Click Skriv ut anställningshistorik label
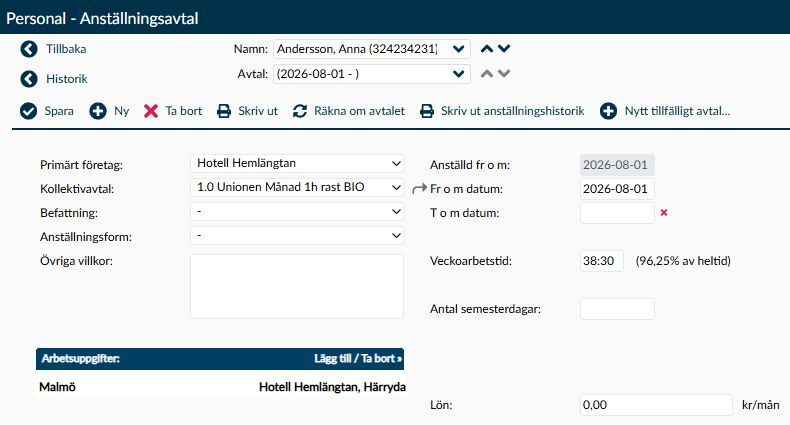This screenshot has height=425, width=790. coord(512,111)
